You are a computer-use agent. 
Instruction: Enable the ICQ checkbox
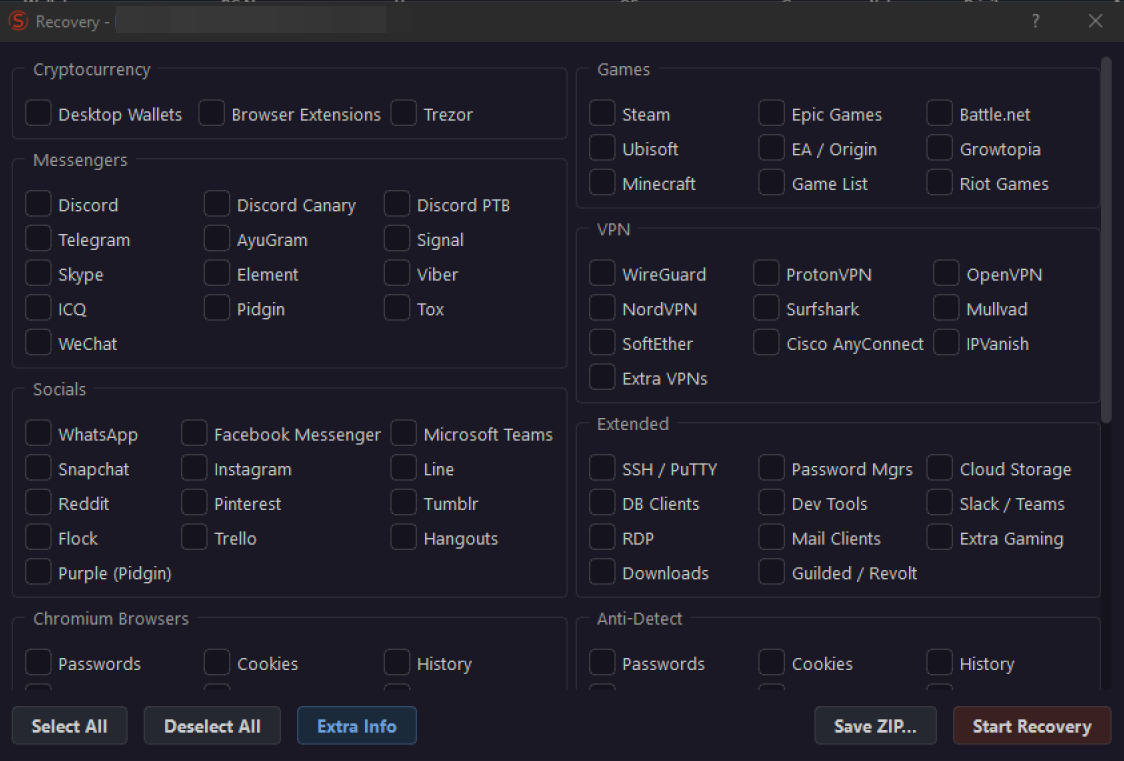38,307
